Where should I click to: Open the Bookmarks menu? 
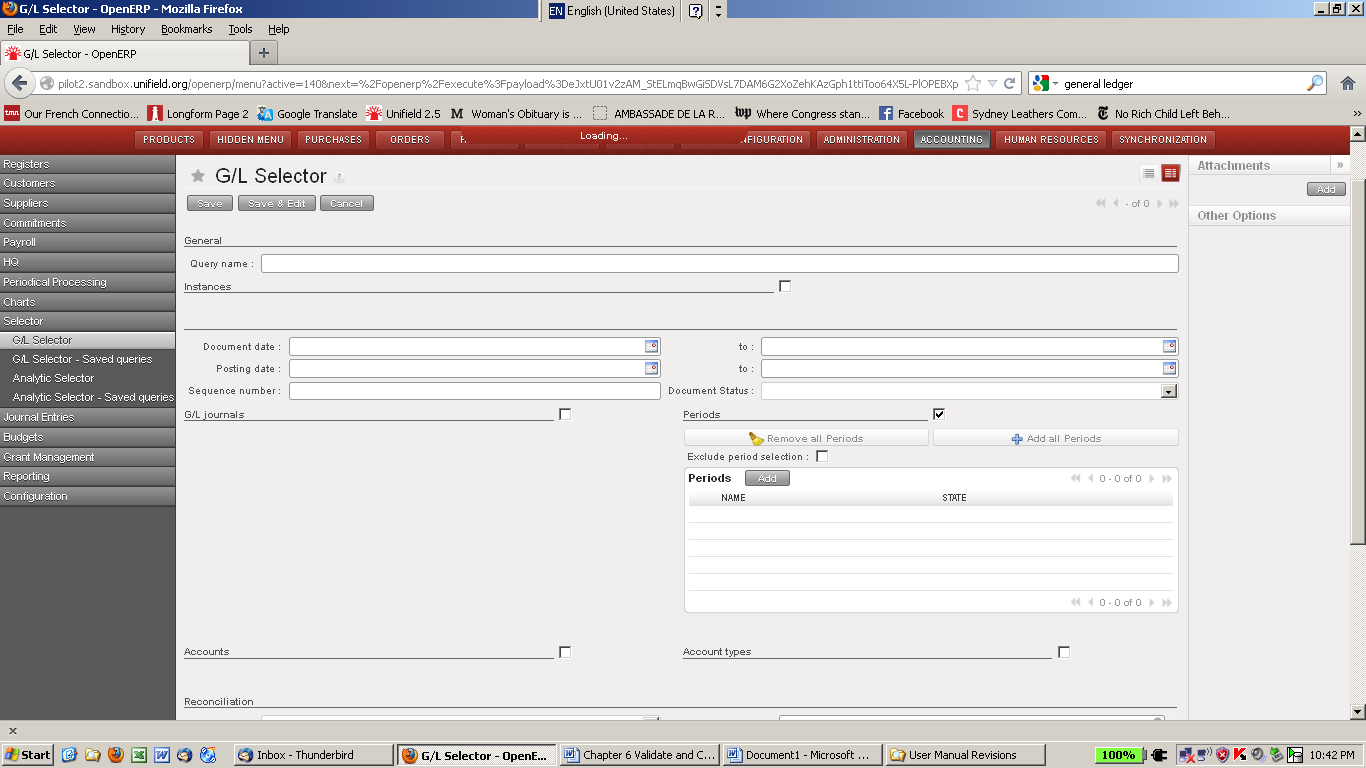(x=186, y=29)
